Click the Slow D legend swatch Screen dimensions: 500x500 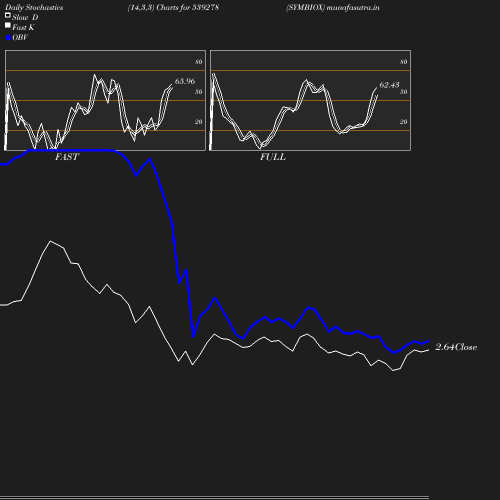click(x=8, y=15)
